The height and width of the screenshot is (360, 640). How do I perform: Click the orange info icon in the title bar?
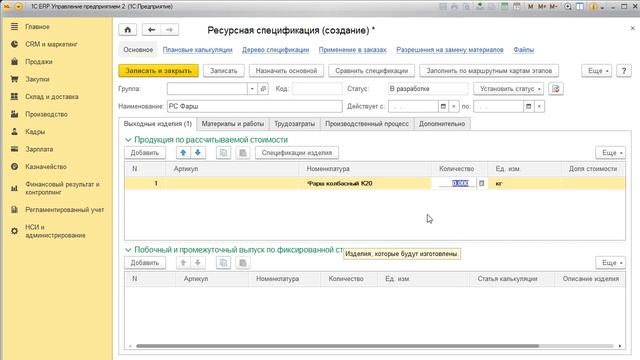pyautogui.click(x=594, y=7)
